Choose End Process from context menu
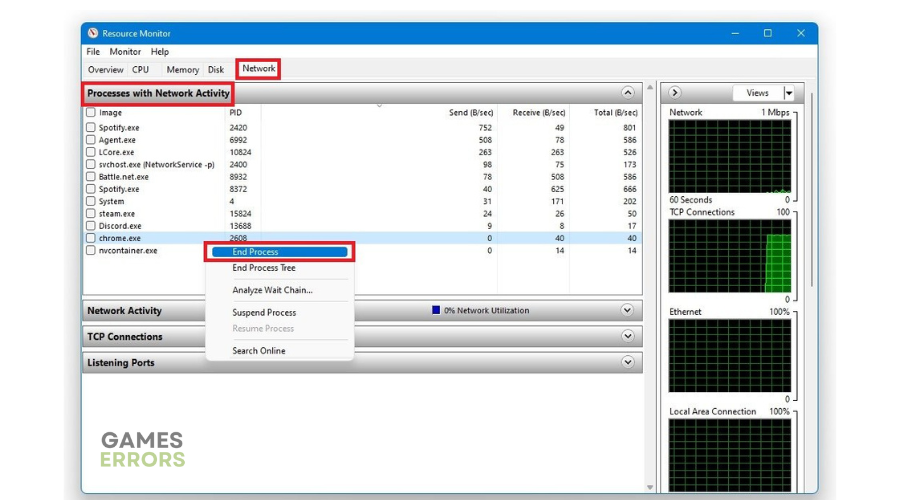 pyautogui.click(x=280, y=252)
